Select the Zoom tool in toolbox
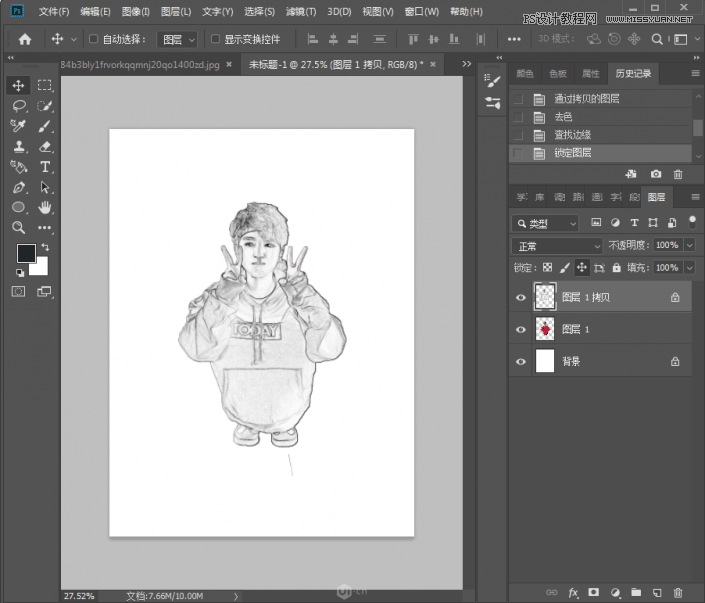The width and height of the screenshot is (705, 603). pos(18,228)
